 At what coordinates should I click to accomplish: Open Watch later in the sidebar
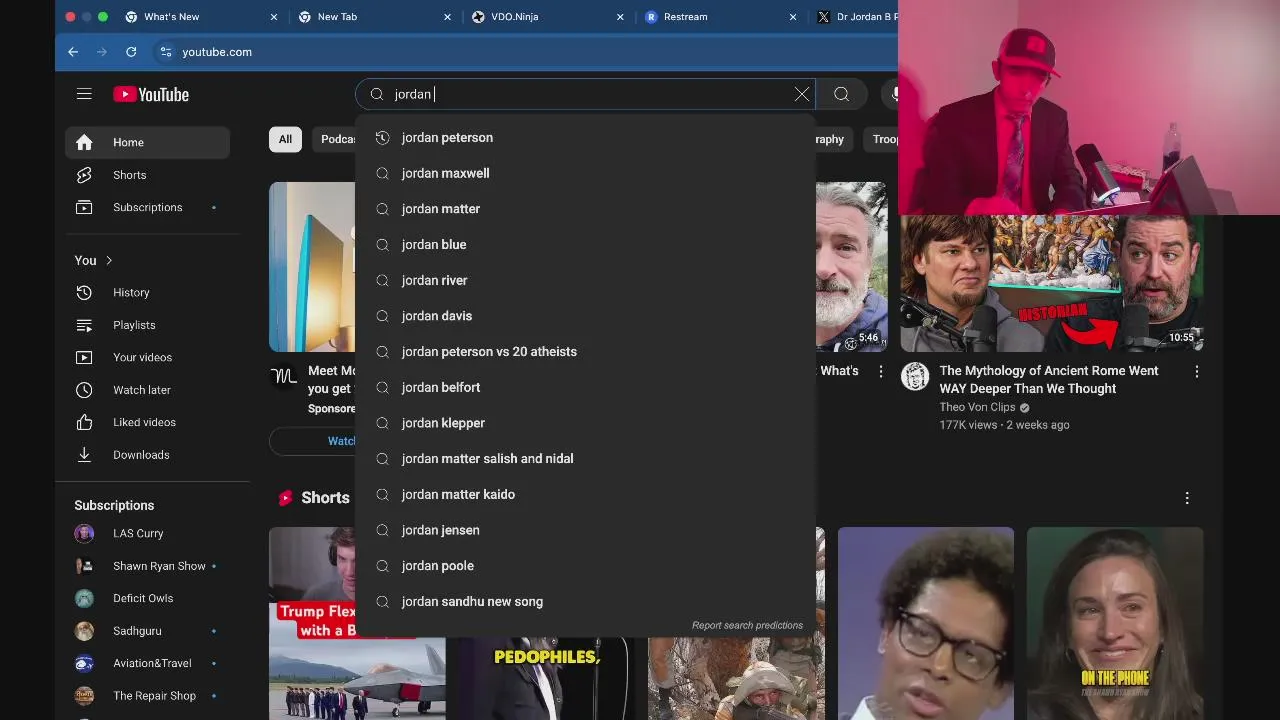148,390
